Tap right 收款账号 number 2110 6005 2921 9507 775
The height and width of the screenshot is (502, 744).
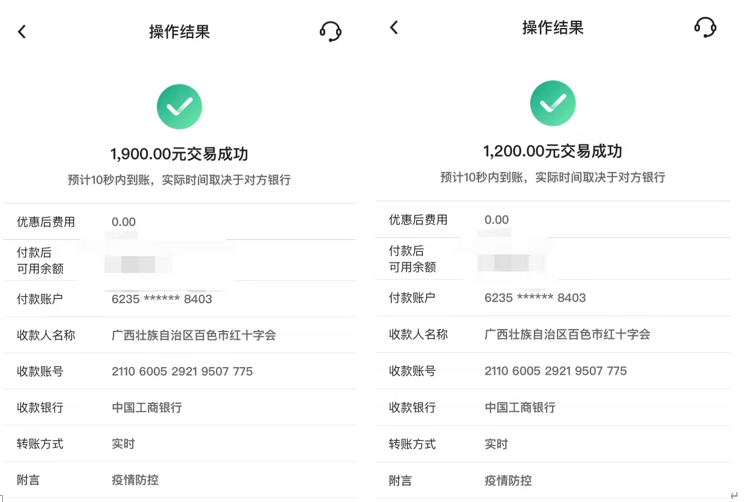tap(556, 371)
